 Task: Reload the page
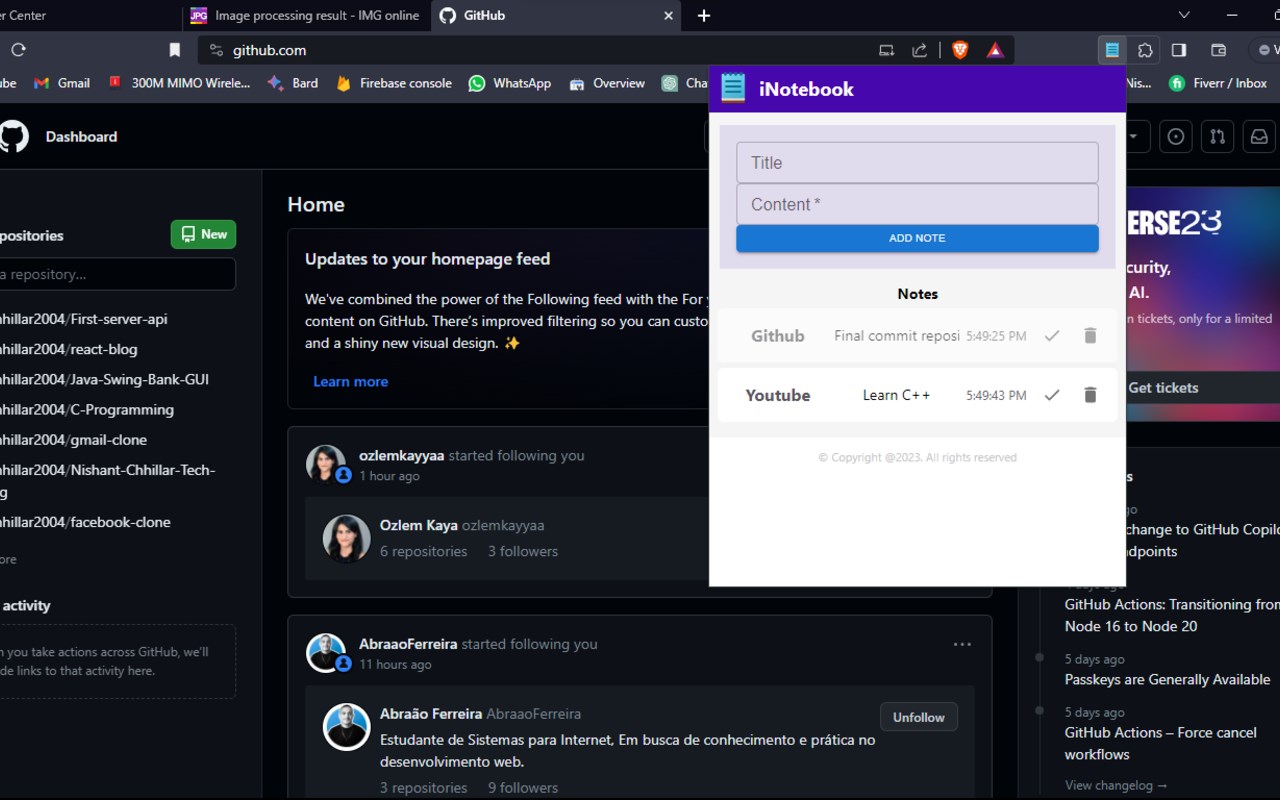[18, 50]
